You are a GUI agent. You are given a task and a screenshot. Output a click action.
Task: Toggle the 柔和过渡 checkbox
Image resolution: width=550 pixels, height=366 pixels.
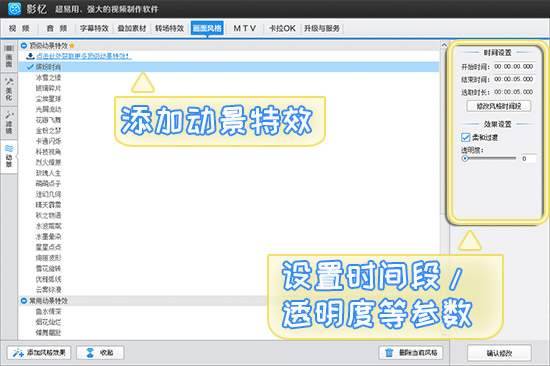(x=465, y=137)
